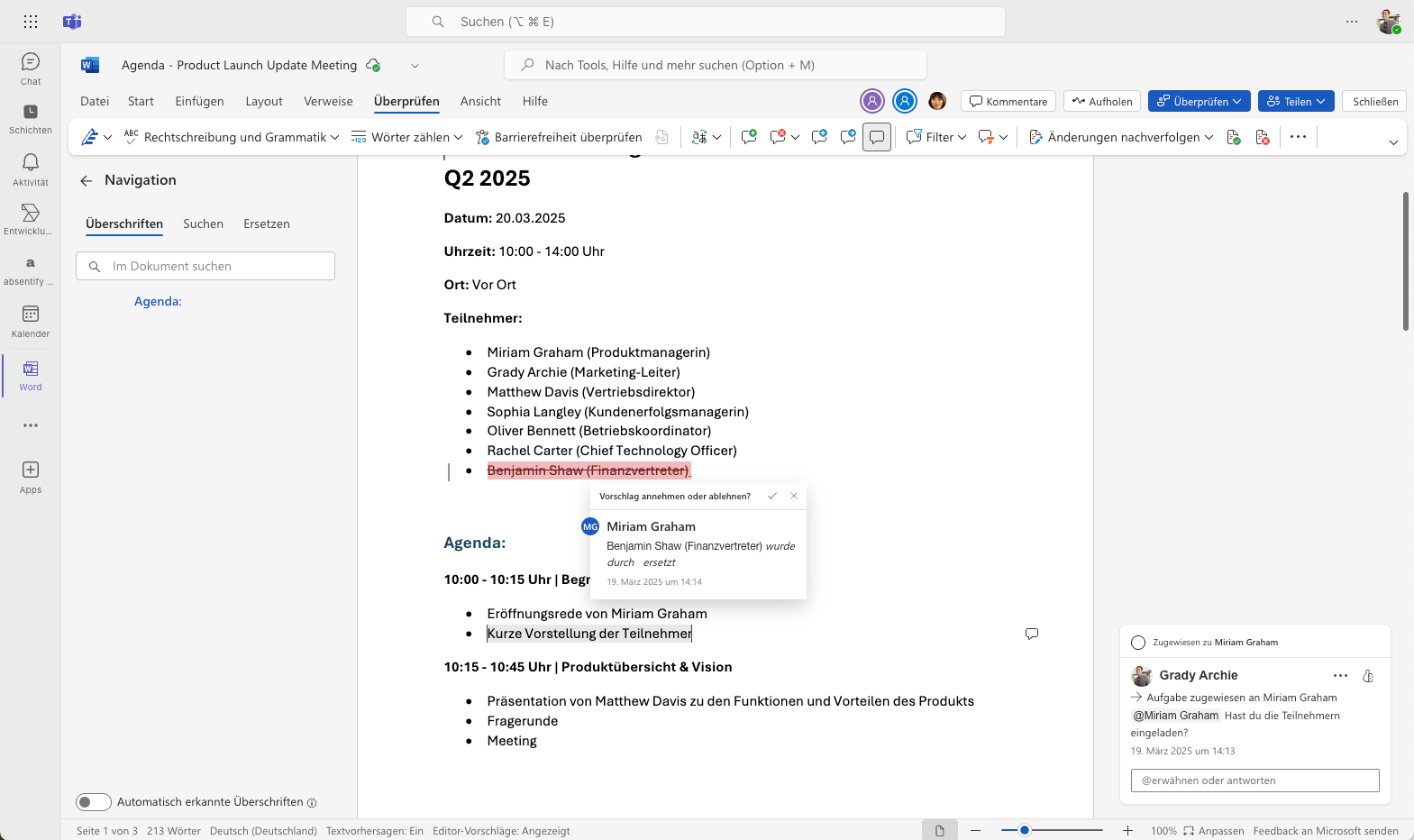Insert a new comment from the ribbon
The height and width of the screenshot is (840, 1414).
tap(749, 137)
